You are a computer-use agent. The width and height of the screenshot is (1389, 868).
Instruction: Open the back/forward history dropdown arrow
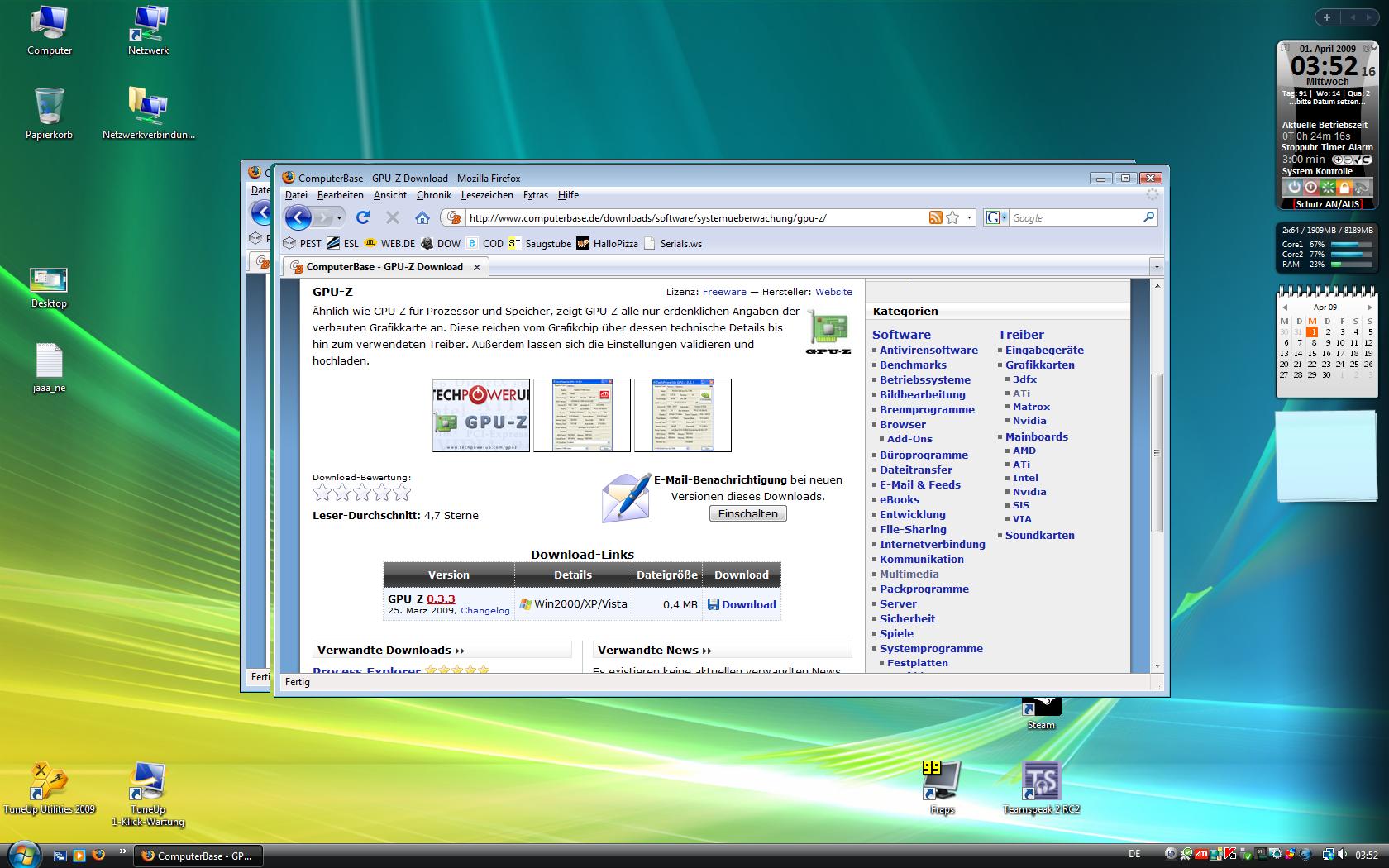click(x=339, y=217)
